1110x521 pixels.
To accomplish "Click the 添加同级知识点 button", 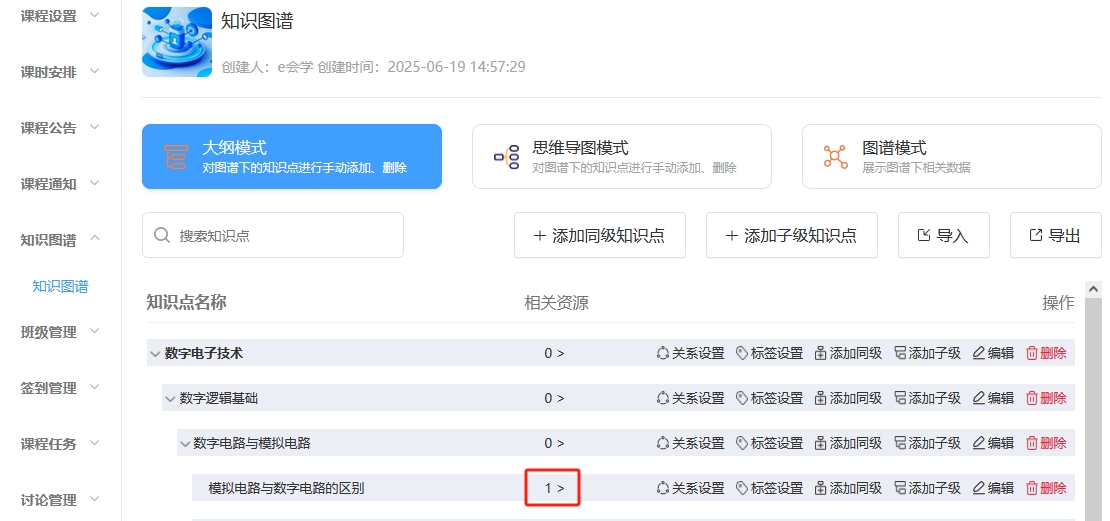I will [x=598, y=236].
